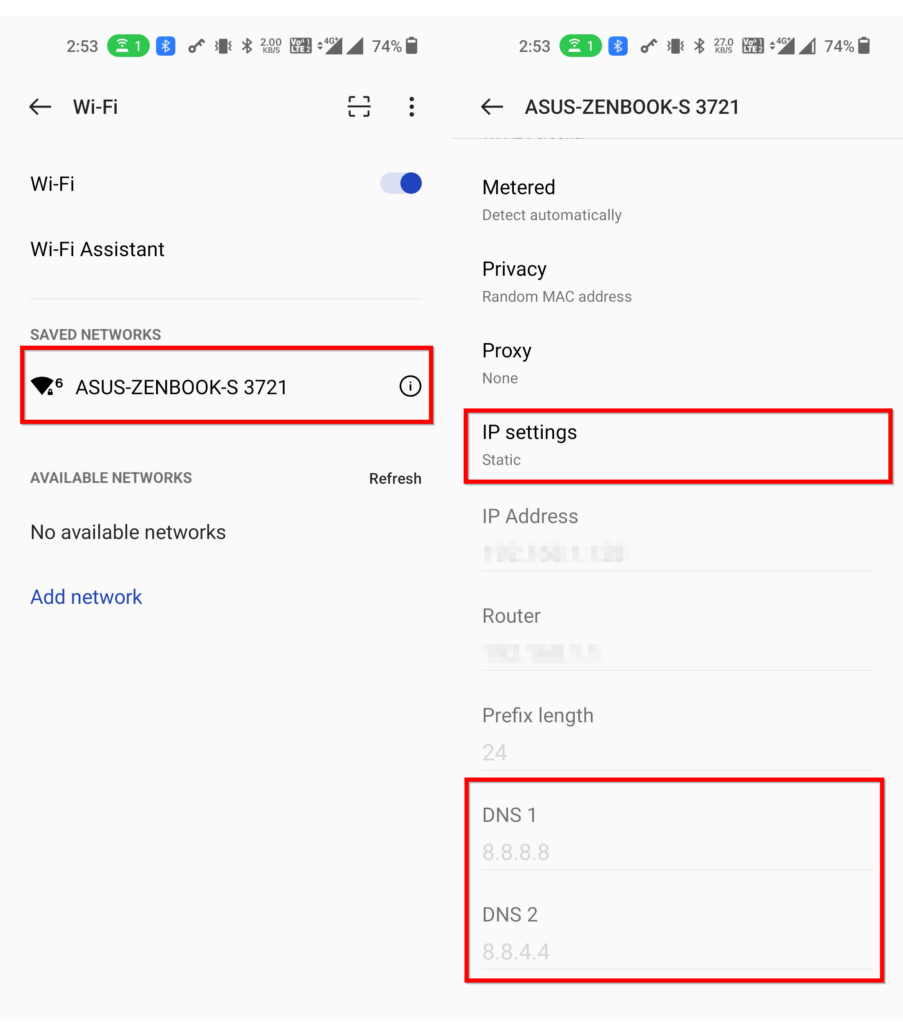The width and height of the screenshot is (903, 1024).
Task: Select saved network ASUS-ZENBOOK-S 3721
Action: (227, 386)
